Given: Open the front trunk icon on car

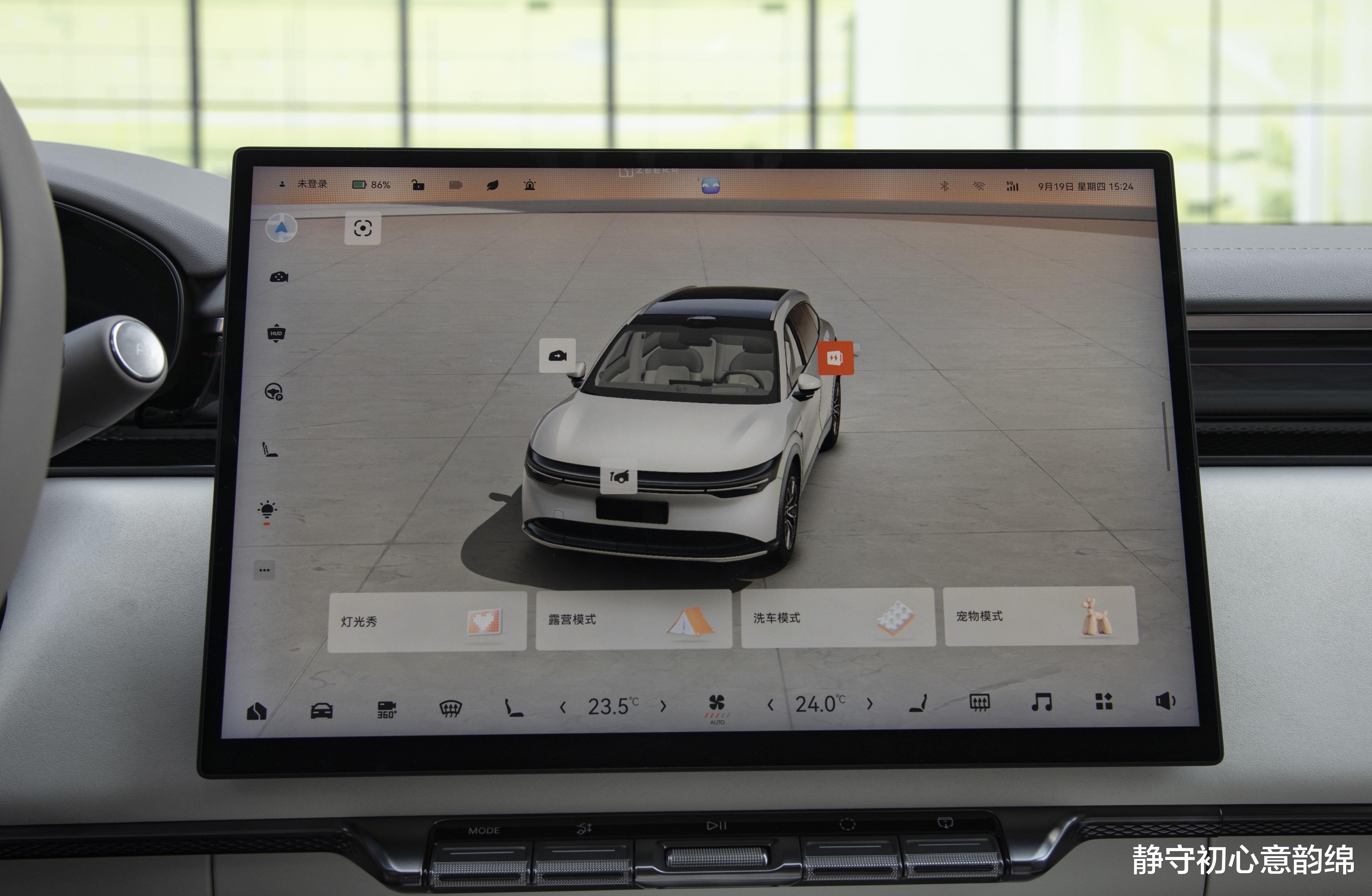Looking at the screenshot, I should 619,477.
